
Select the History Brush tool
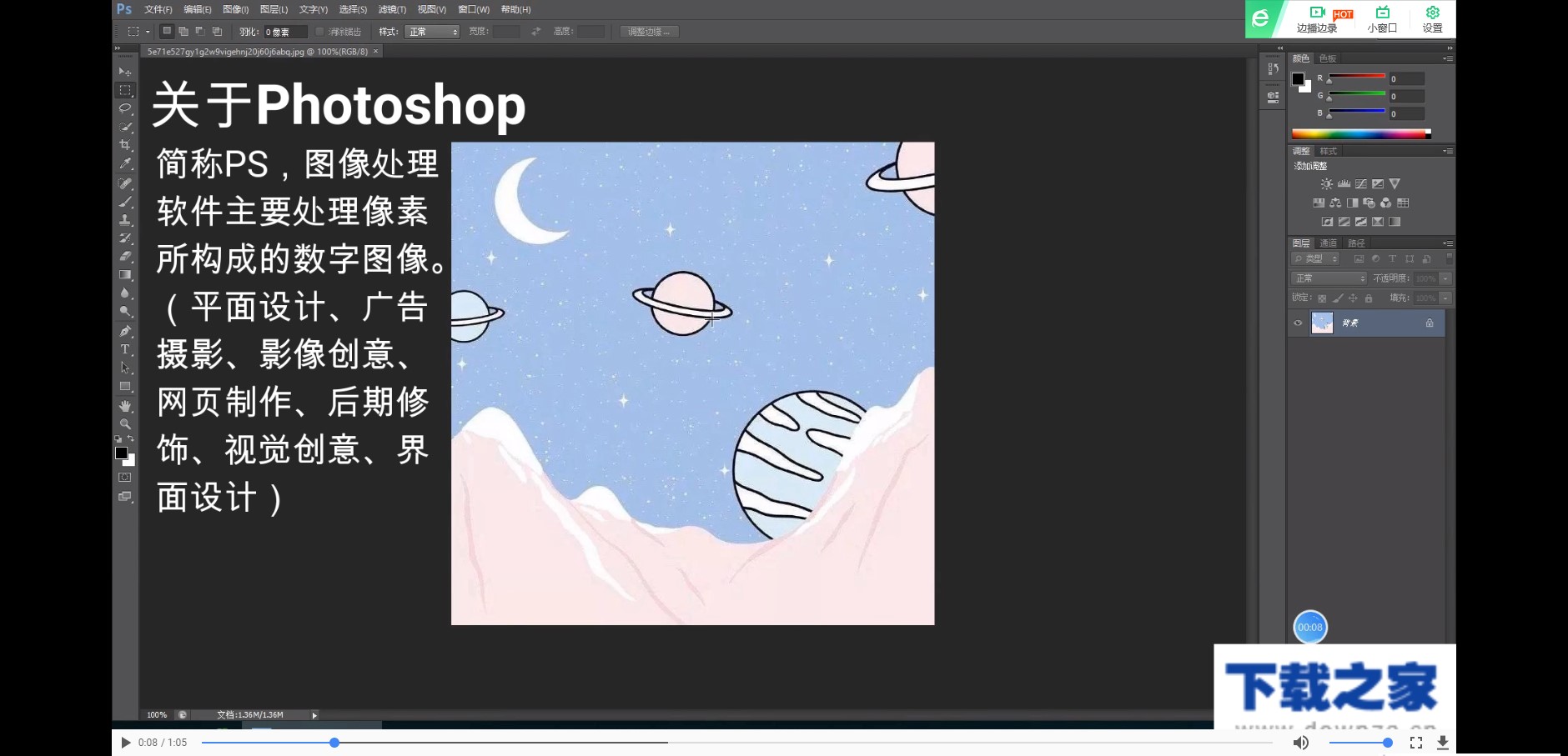(125, 238)
